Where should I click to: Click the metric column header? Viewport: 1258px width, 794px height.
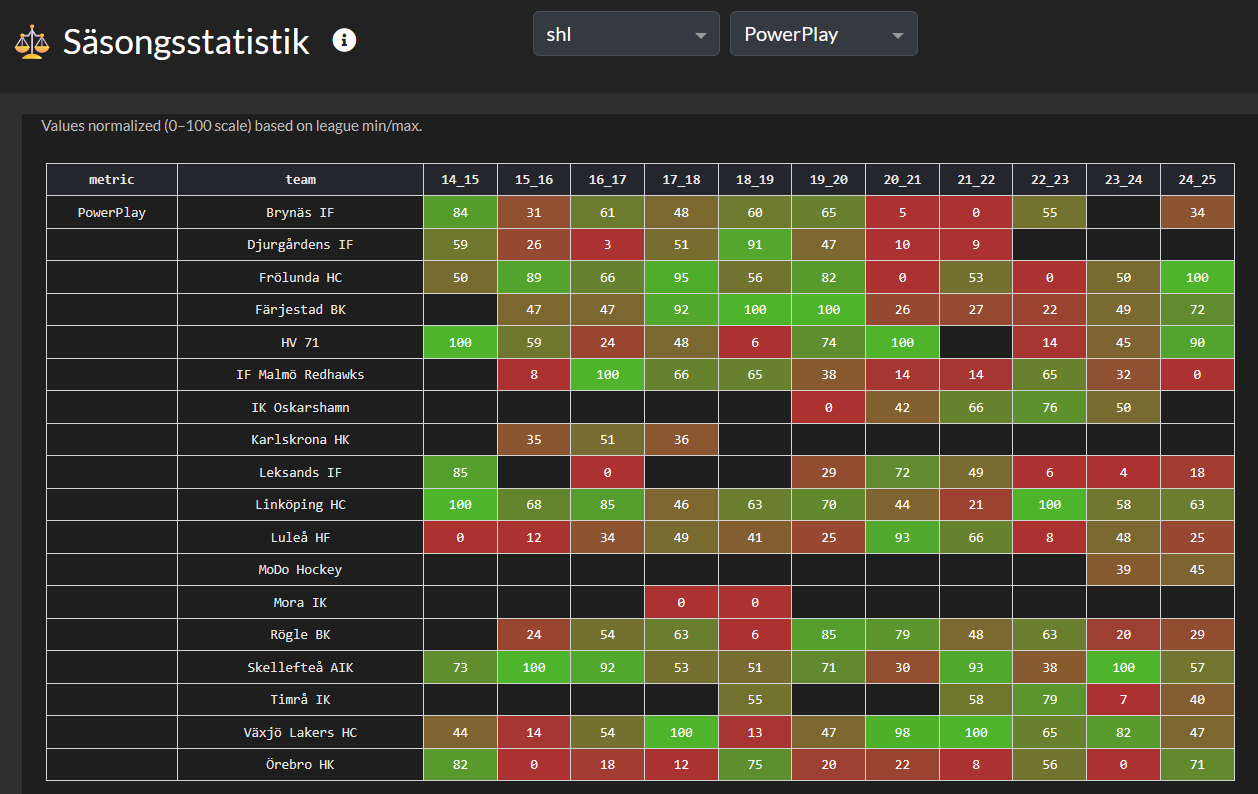point(112,180)
